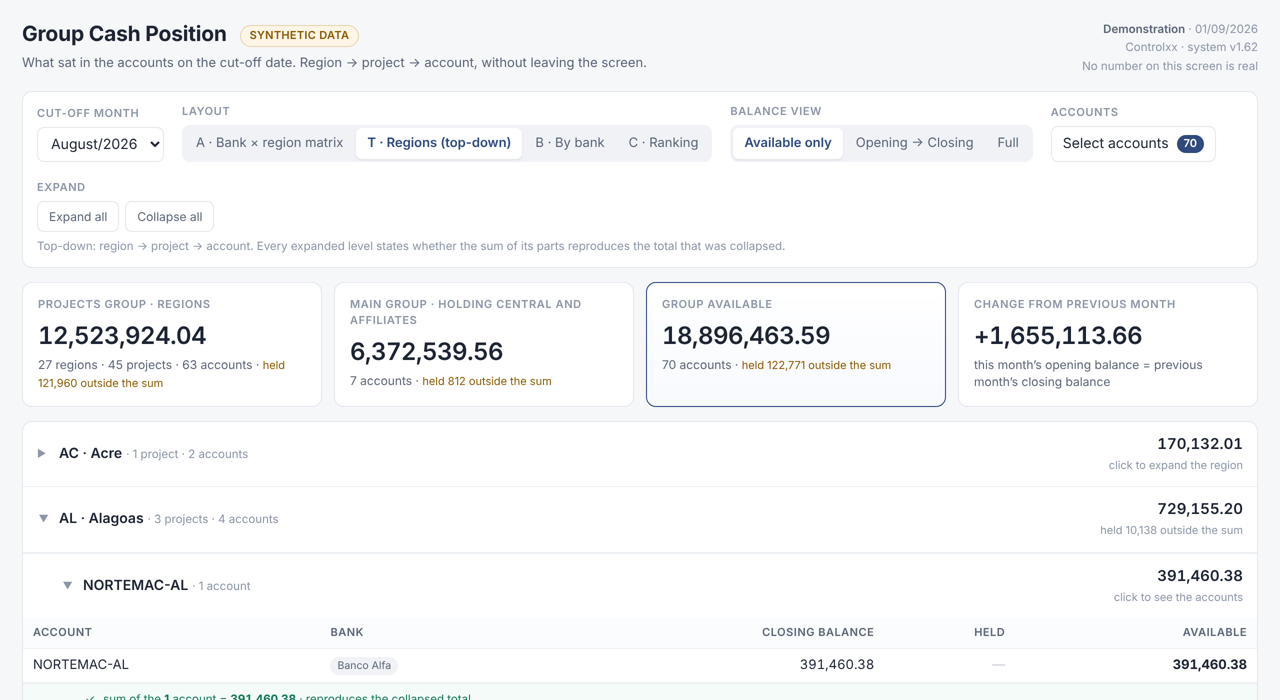
Task: Click the value 12,523,924.04
Action: [x=122, y=335]
